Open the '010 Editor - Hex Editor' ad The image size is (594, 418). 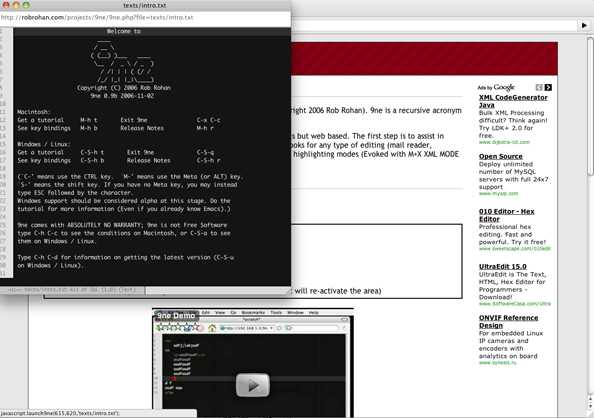pyautogui.click(x=506, y=215)
